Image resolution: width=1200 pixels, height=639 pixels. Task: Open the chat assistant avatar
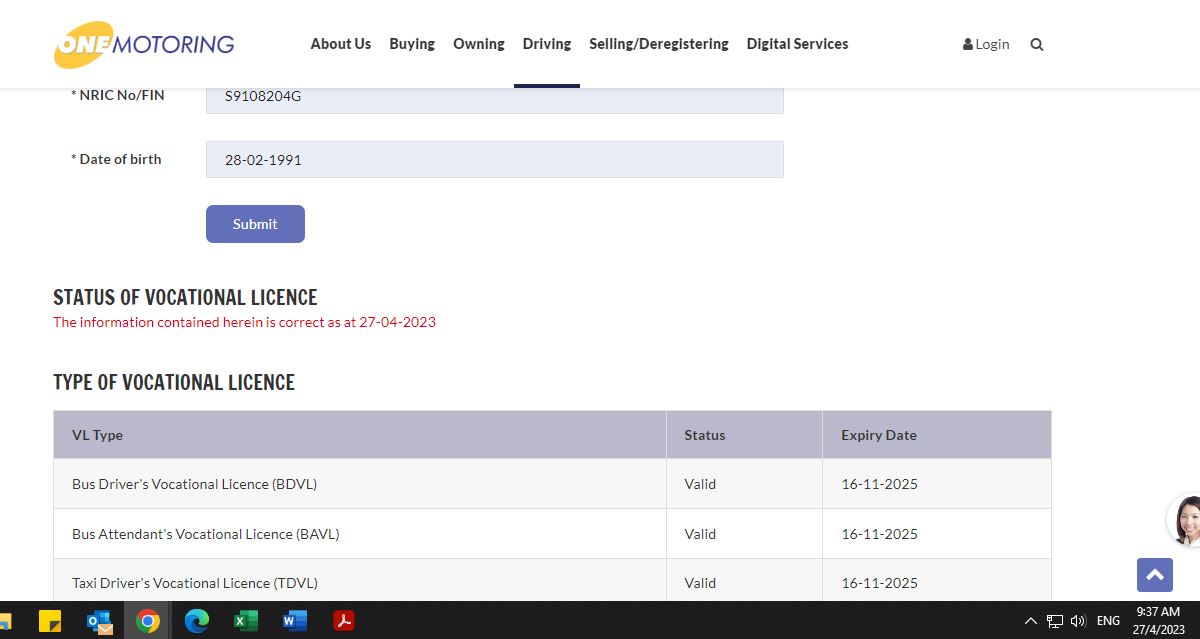pos(1186,520)
